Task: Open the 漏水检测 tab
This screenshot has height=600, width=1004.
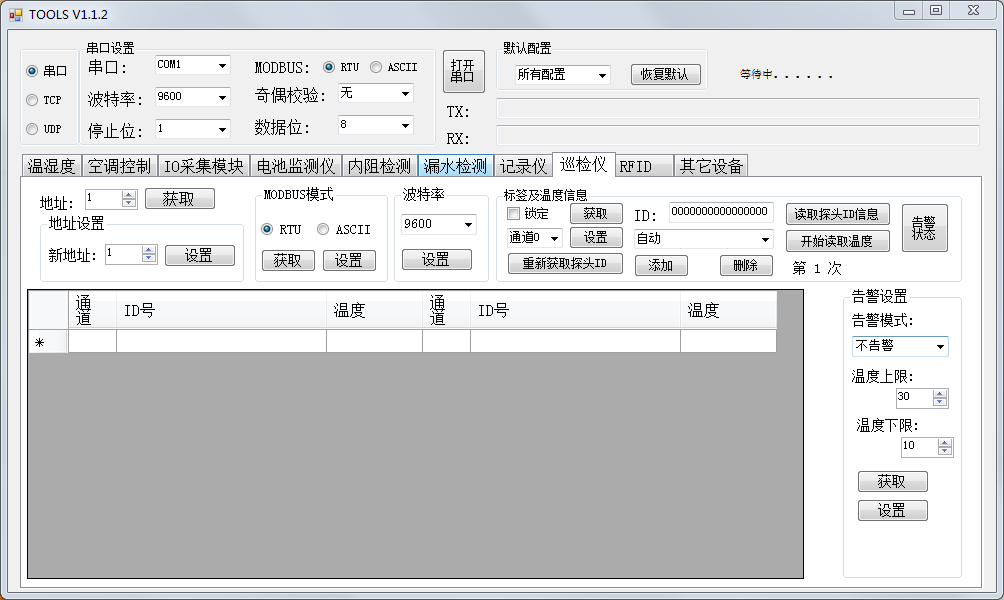Action: pos(455,166)
